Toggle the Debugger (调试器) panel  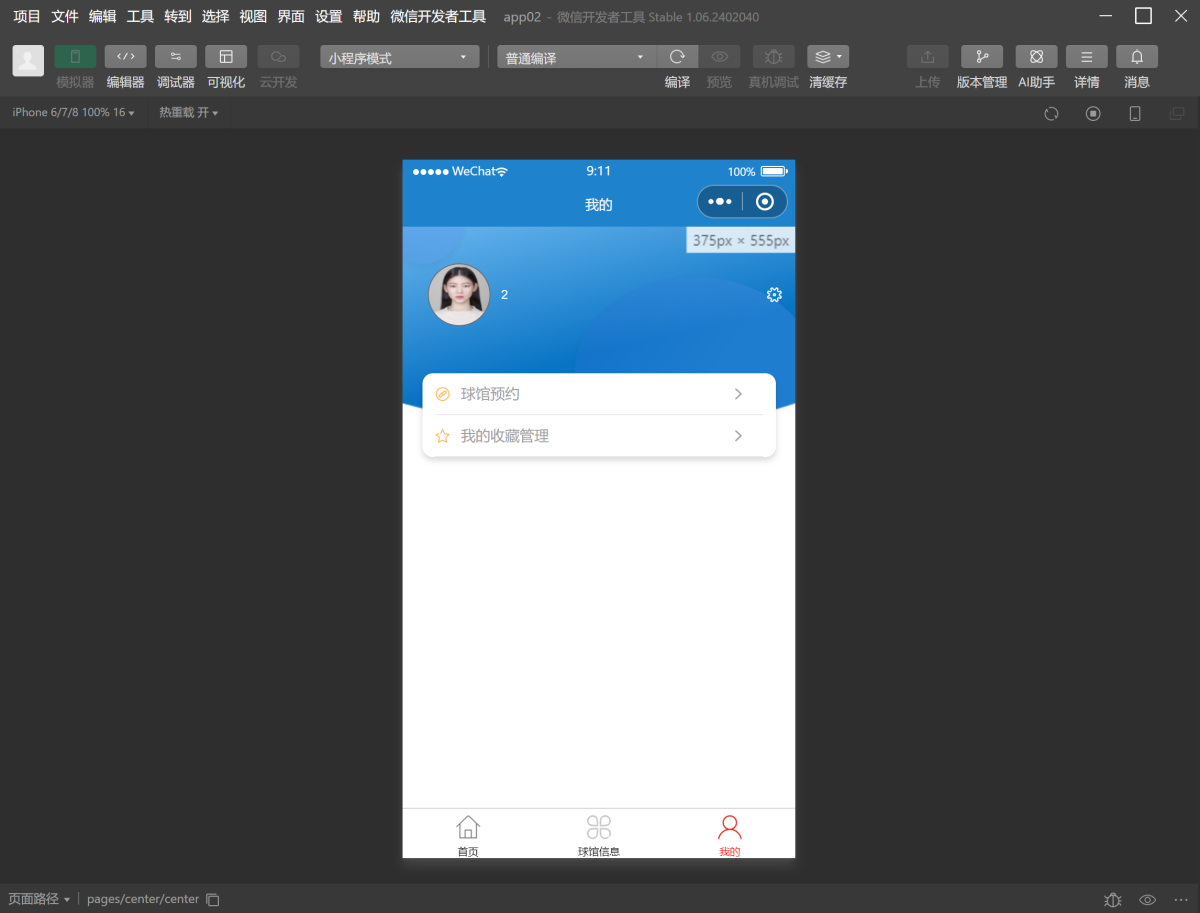point(175,57)
